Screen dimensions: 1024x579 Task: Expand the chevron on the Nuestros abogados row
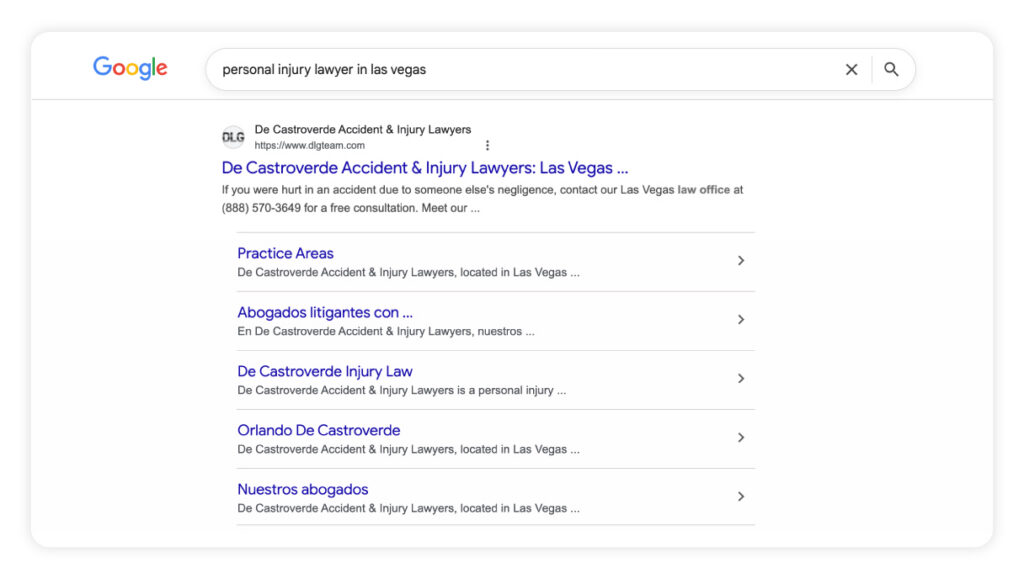[741, 497]
